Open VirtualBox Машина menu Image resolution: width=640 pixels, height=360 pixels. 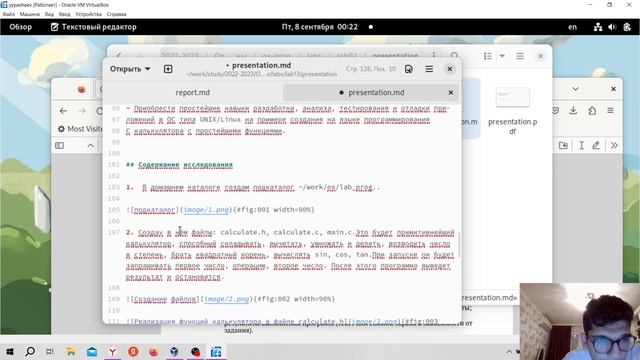pyautogui.click(x=29, y=14)
